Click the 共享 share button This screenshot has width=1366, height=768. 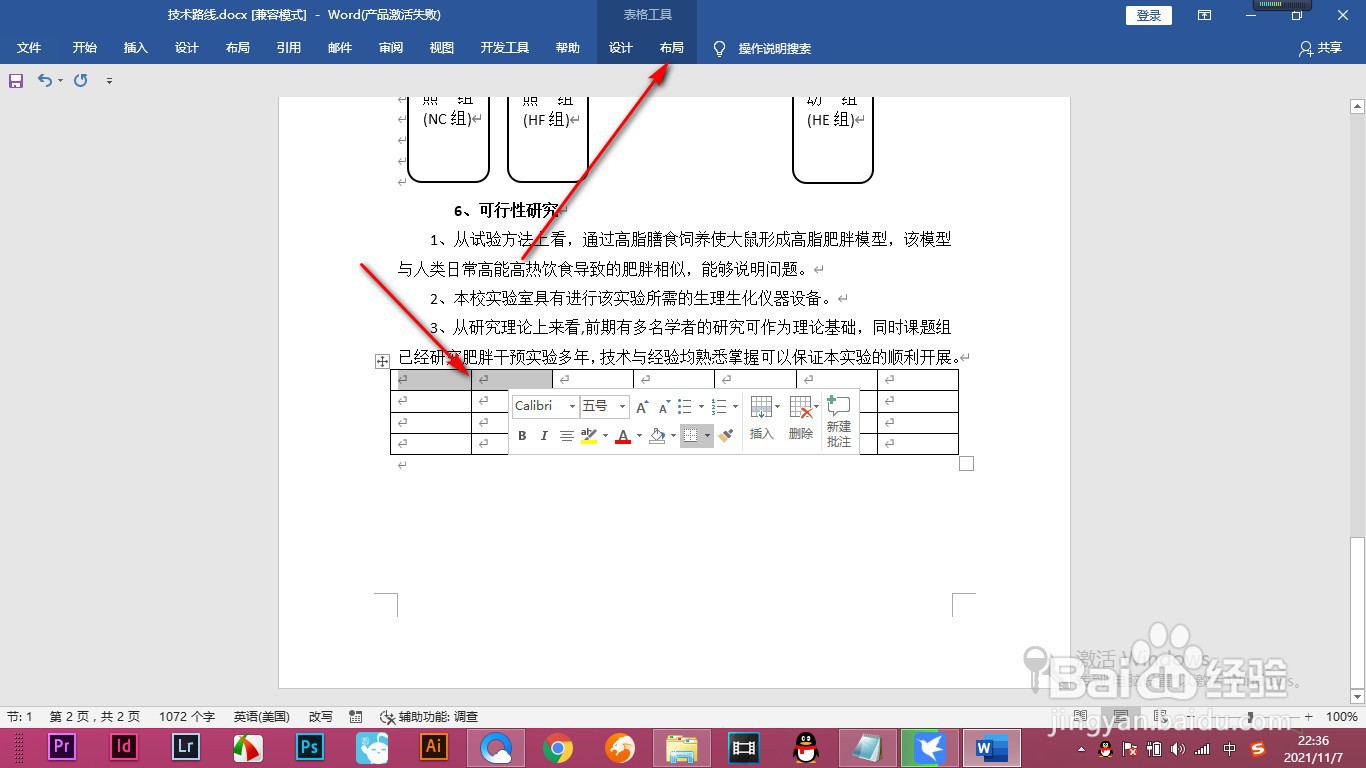1320,48
